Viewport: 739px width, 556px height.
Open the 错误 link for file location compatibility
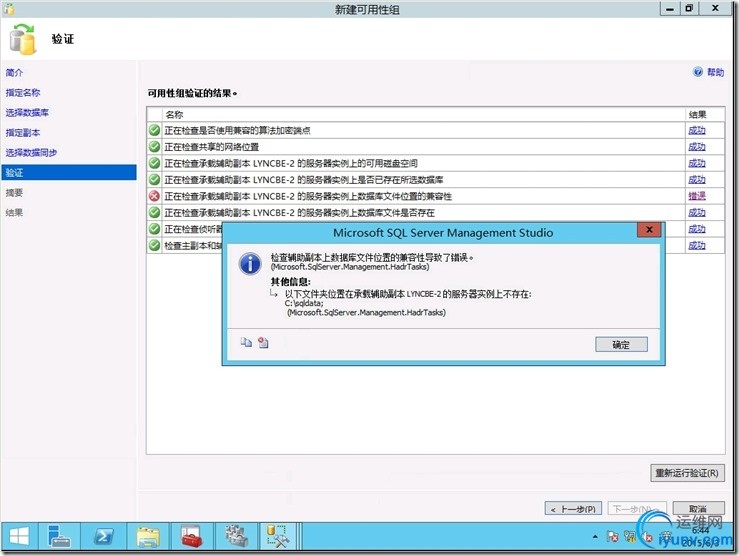point(697,196)
